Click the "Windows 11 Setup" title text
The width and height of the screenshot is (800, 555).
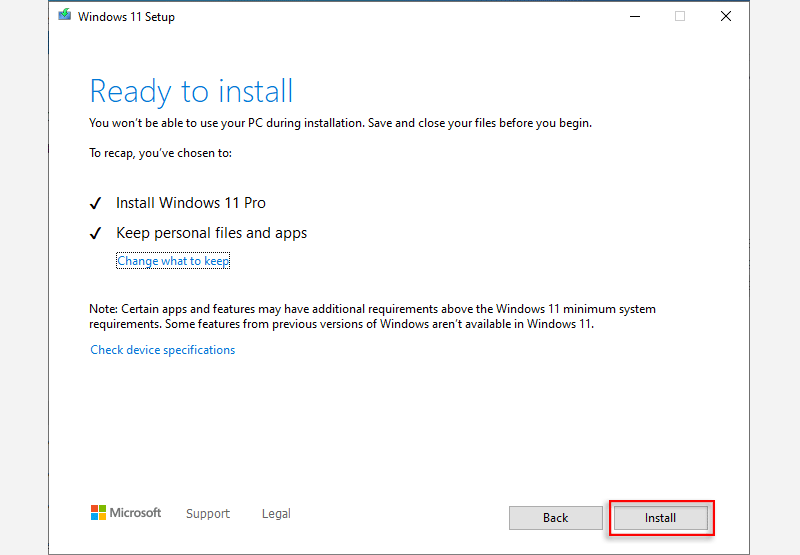click(x=127, y=17)
